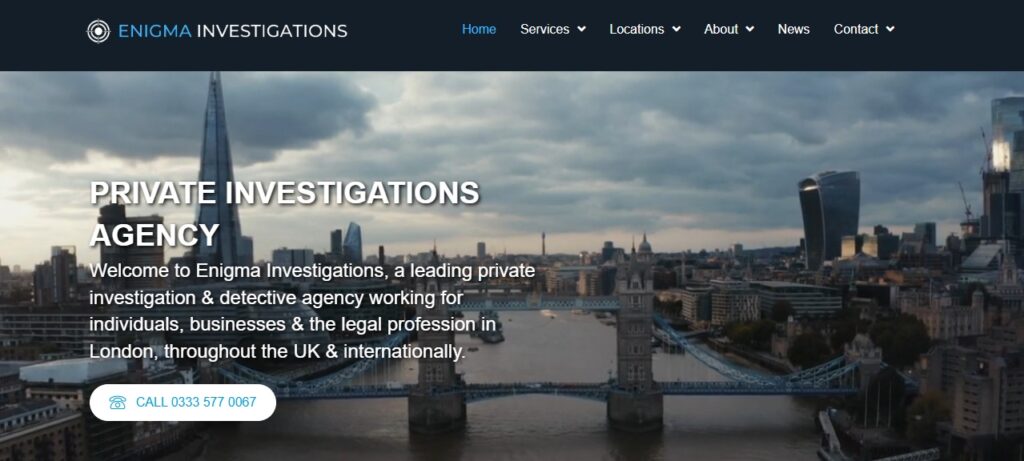This screenshot has width=1024, height=461.
Task: Expand the chevron beside About
Action: (750, 29)
